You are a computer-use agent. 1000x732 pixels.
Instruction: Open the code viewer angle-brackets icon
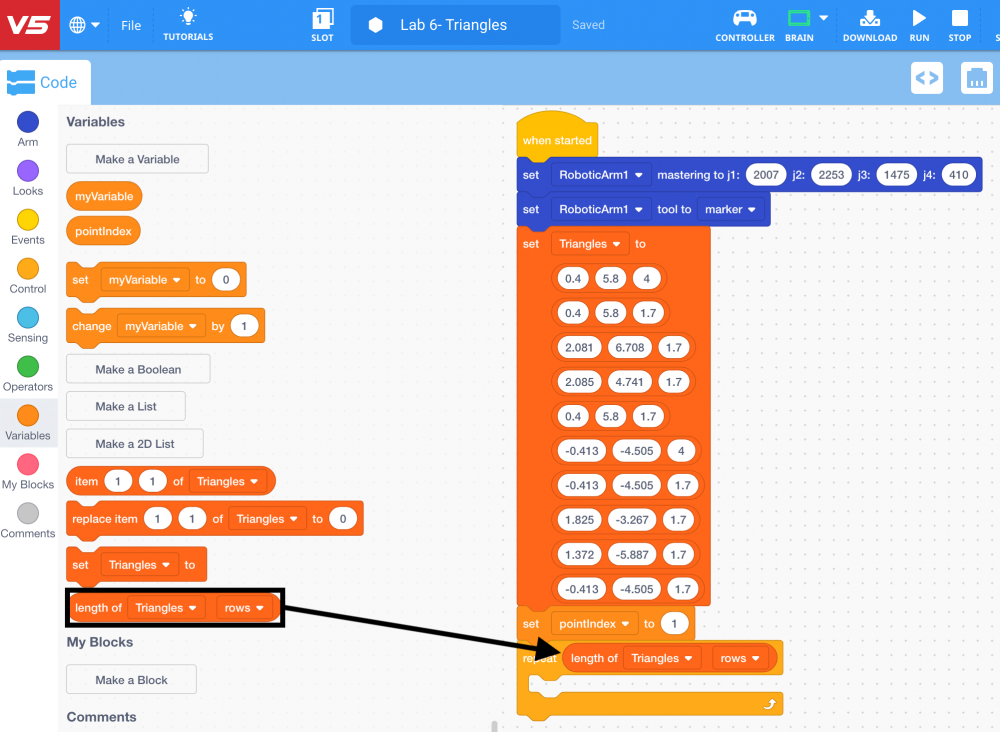pos(927,78)
